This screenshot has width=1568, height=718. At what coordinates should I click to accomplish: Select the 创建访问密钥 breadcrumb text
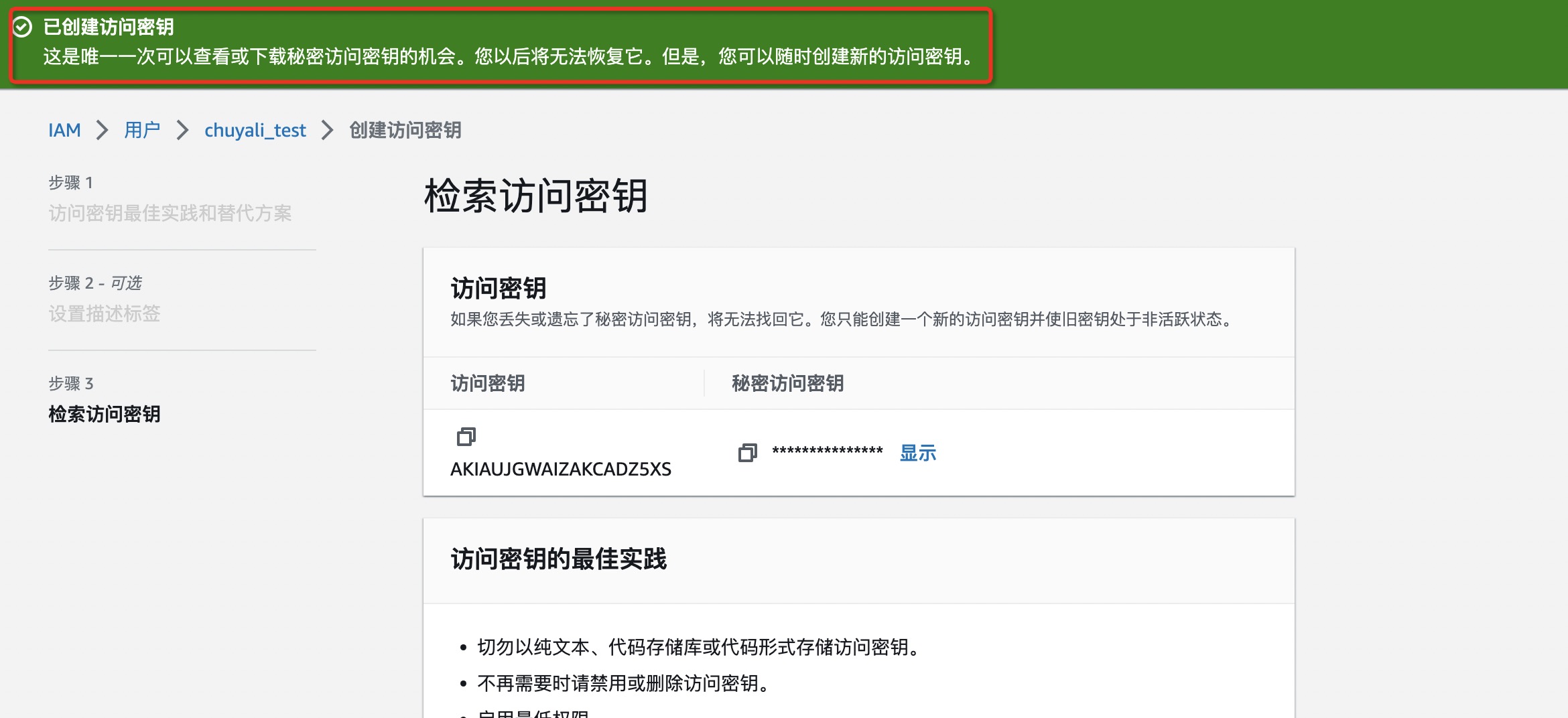tap(405, 130)
